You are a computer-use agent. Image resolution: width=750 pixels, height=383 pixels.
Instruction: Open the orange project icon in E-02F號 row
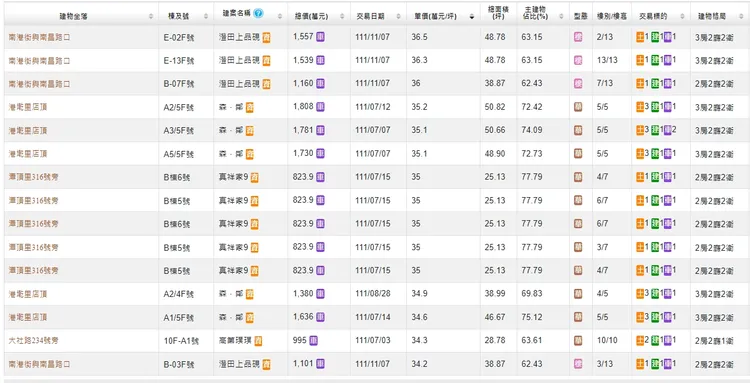coord(266,37)
